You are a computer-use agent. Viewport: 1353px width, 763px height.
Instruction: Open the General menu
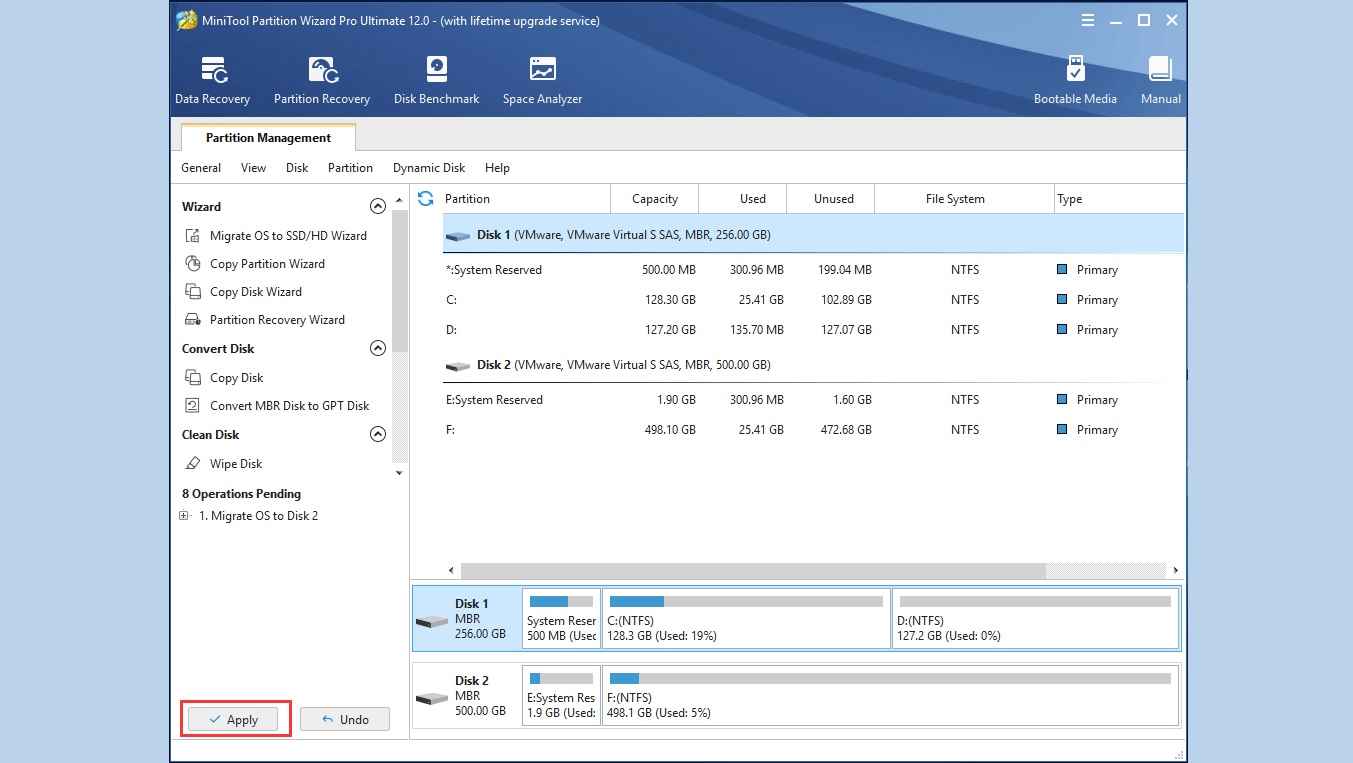[201, 168]
